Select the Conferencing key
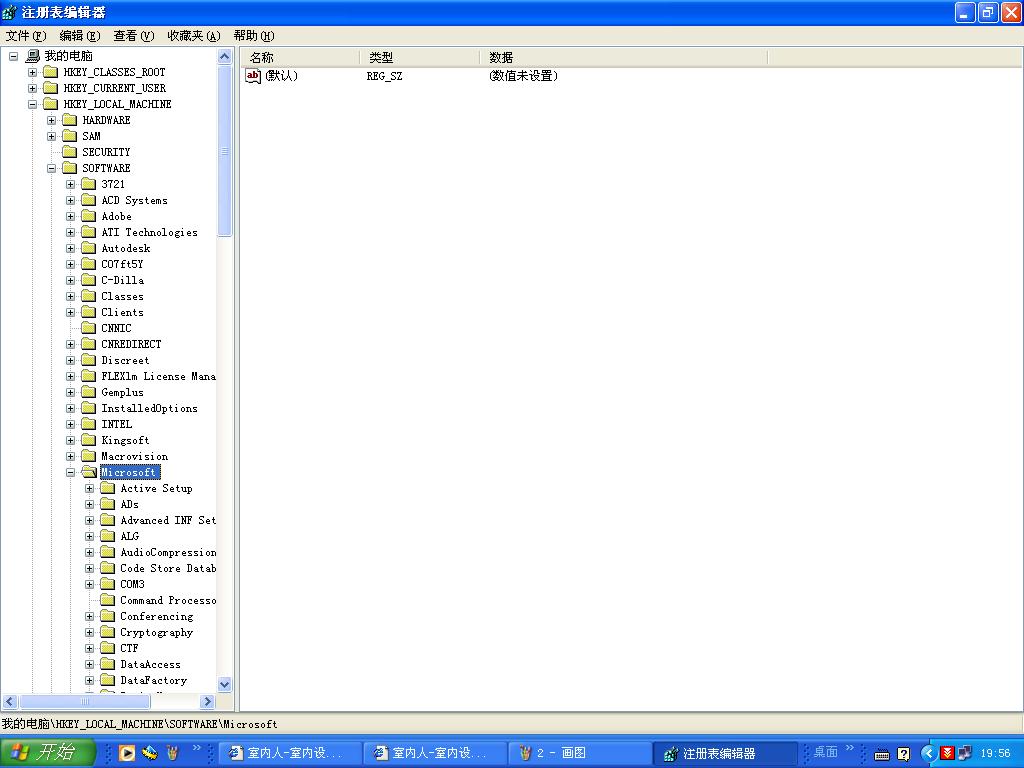 click(157, 616)
